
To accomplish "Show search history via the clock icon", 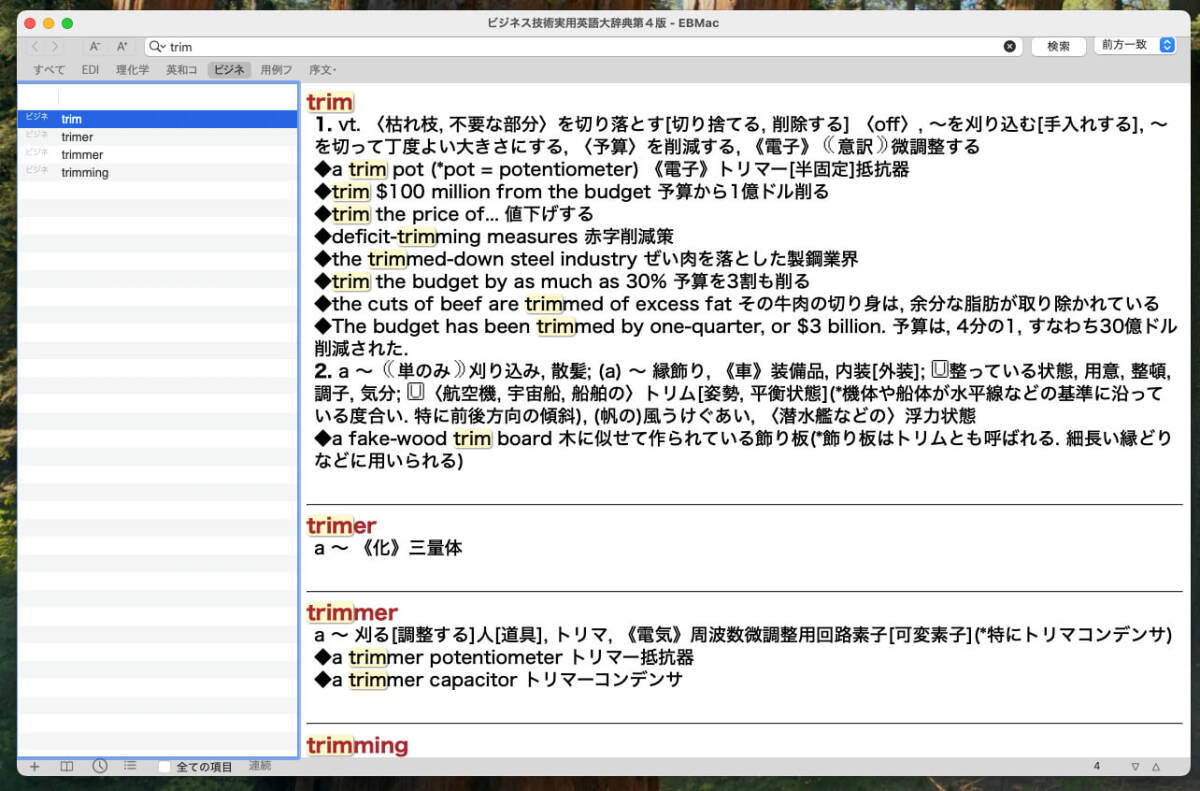I will point(99,766).
